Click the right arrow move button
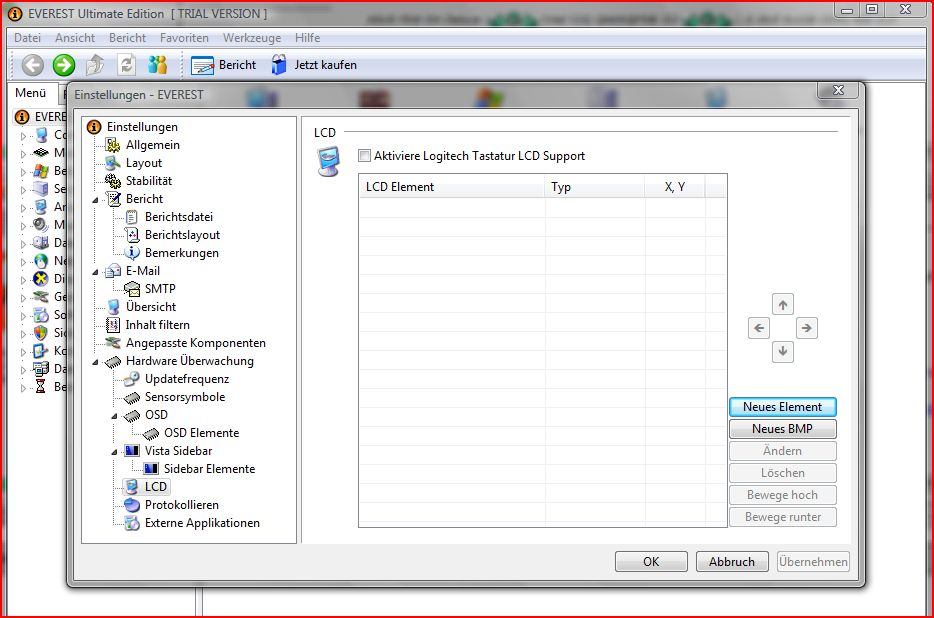 point(807,328)
